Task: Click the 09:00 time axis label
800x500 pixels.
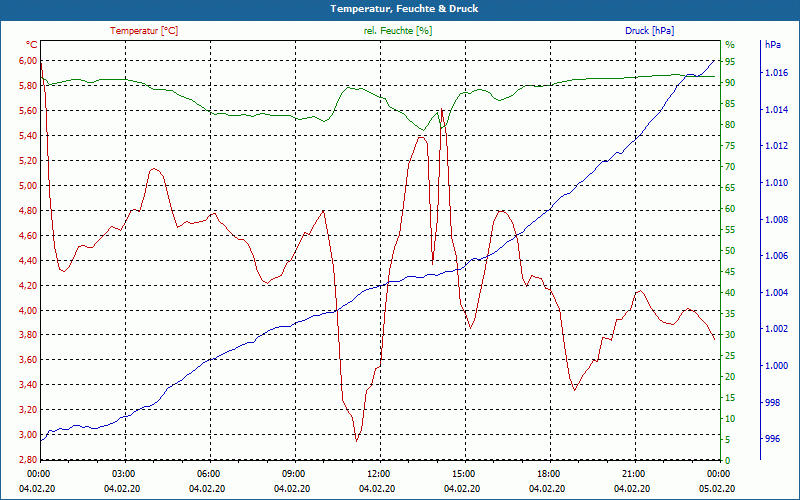Action: (293, 474)
